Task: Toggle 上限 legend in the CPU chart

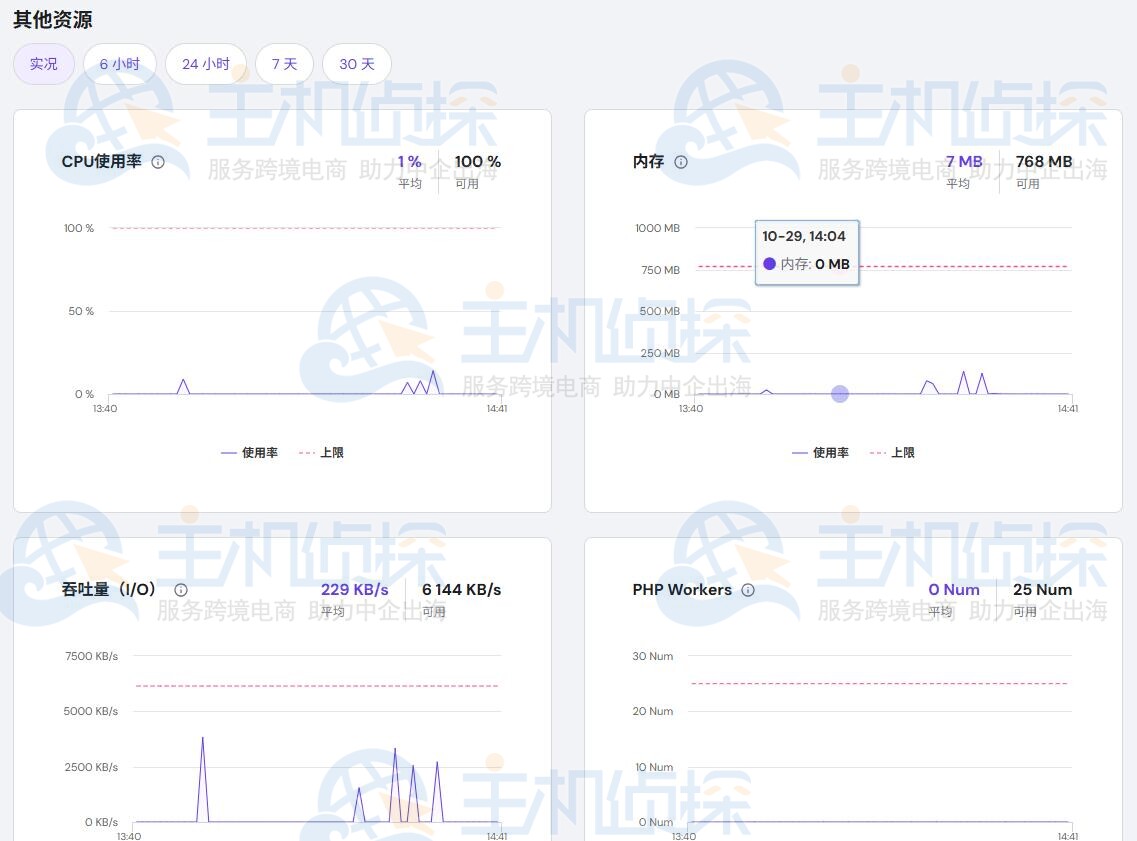Action: (322, 453)
